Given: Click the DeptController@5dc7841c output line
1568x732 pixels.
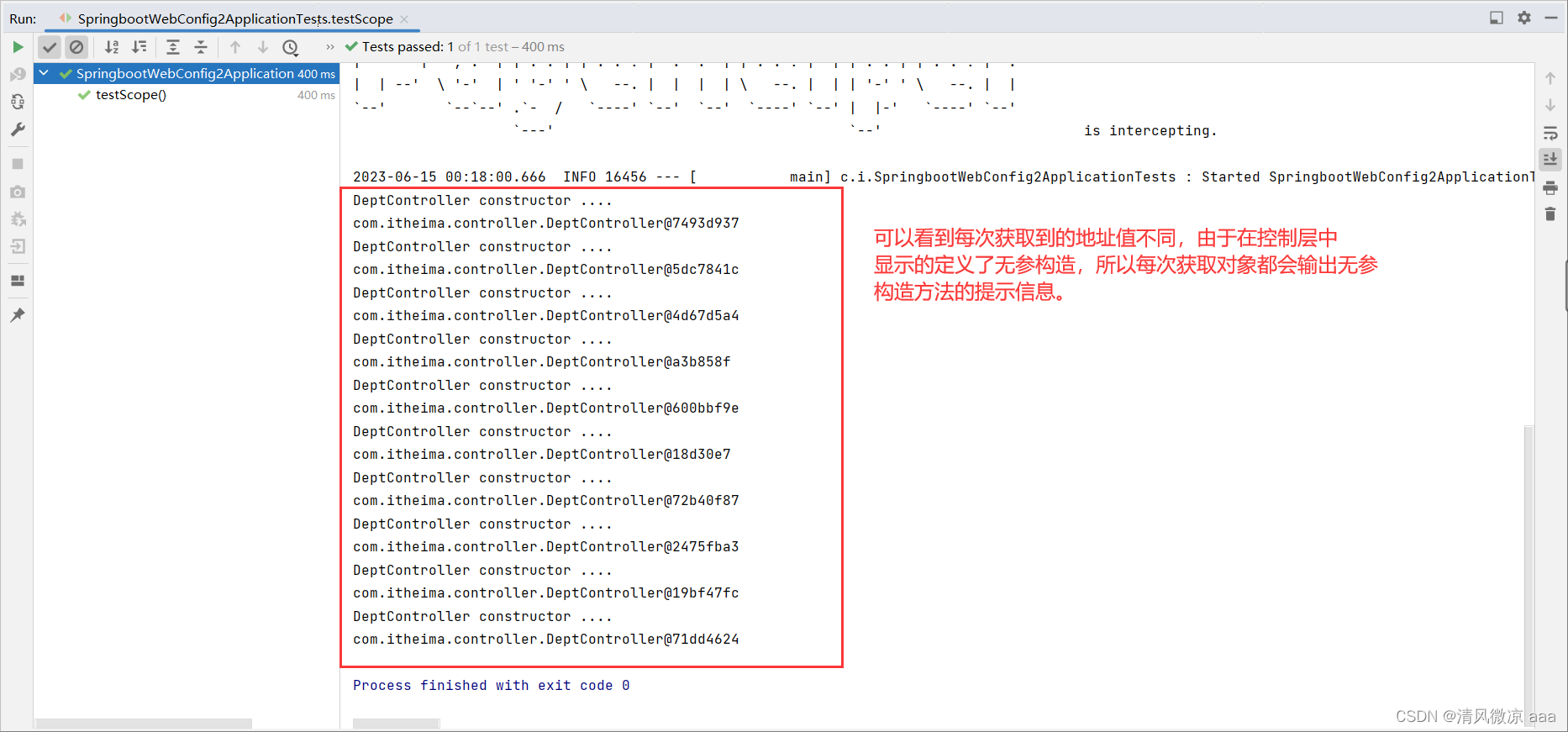Looking at the screenshot, I should (x=546, y=269).
